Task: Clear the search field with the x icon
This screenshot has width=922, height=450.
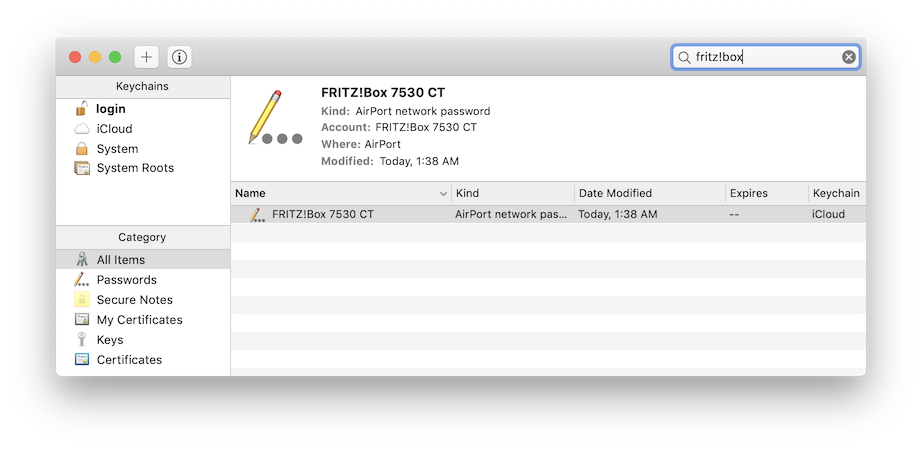Action: point(848,57)
